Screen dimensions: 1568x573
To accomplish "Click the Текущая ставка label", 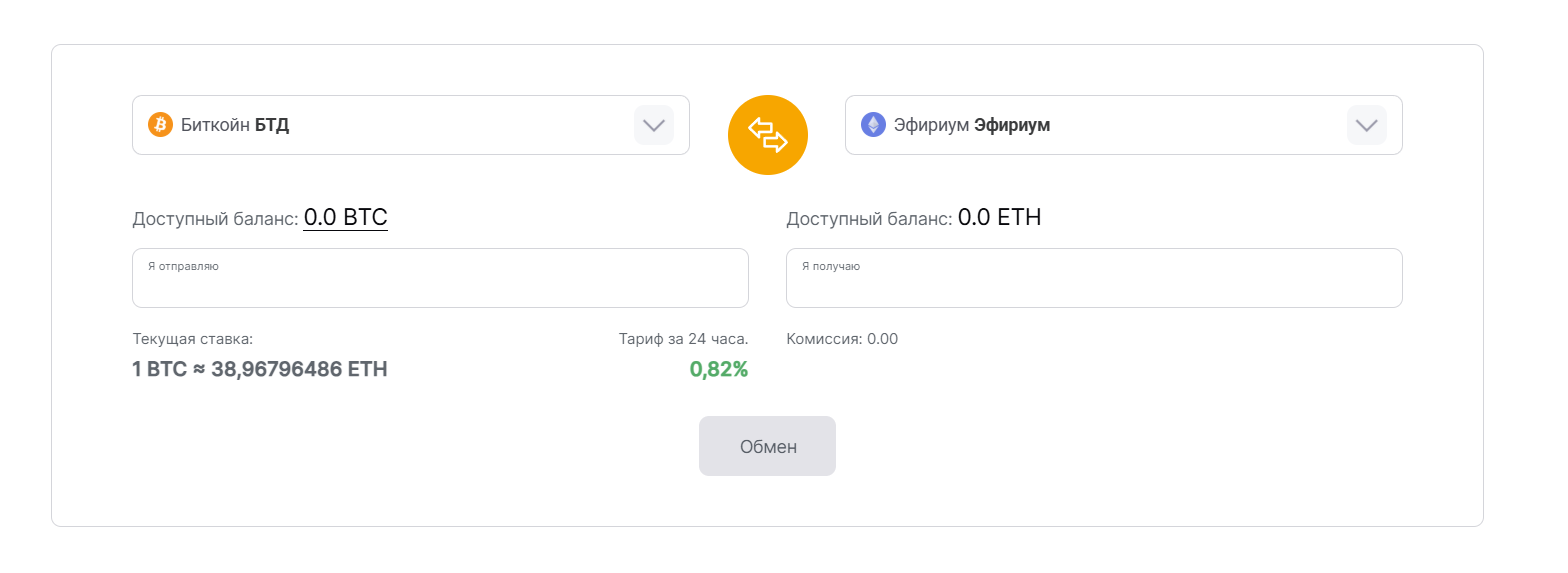I will coord(192,339).
